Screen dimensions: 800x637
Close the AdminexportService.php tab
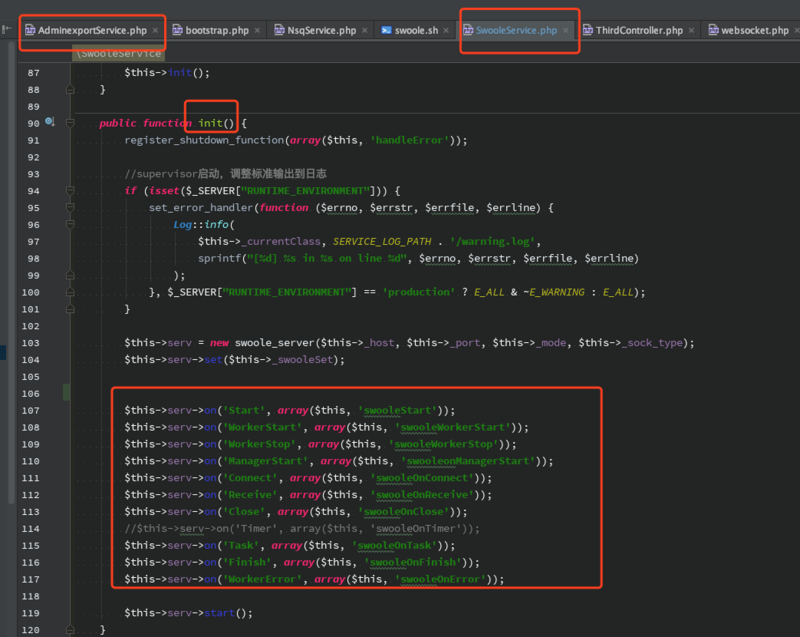click(155, 31)
